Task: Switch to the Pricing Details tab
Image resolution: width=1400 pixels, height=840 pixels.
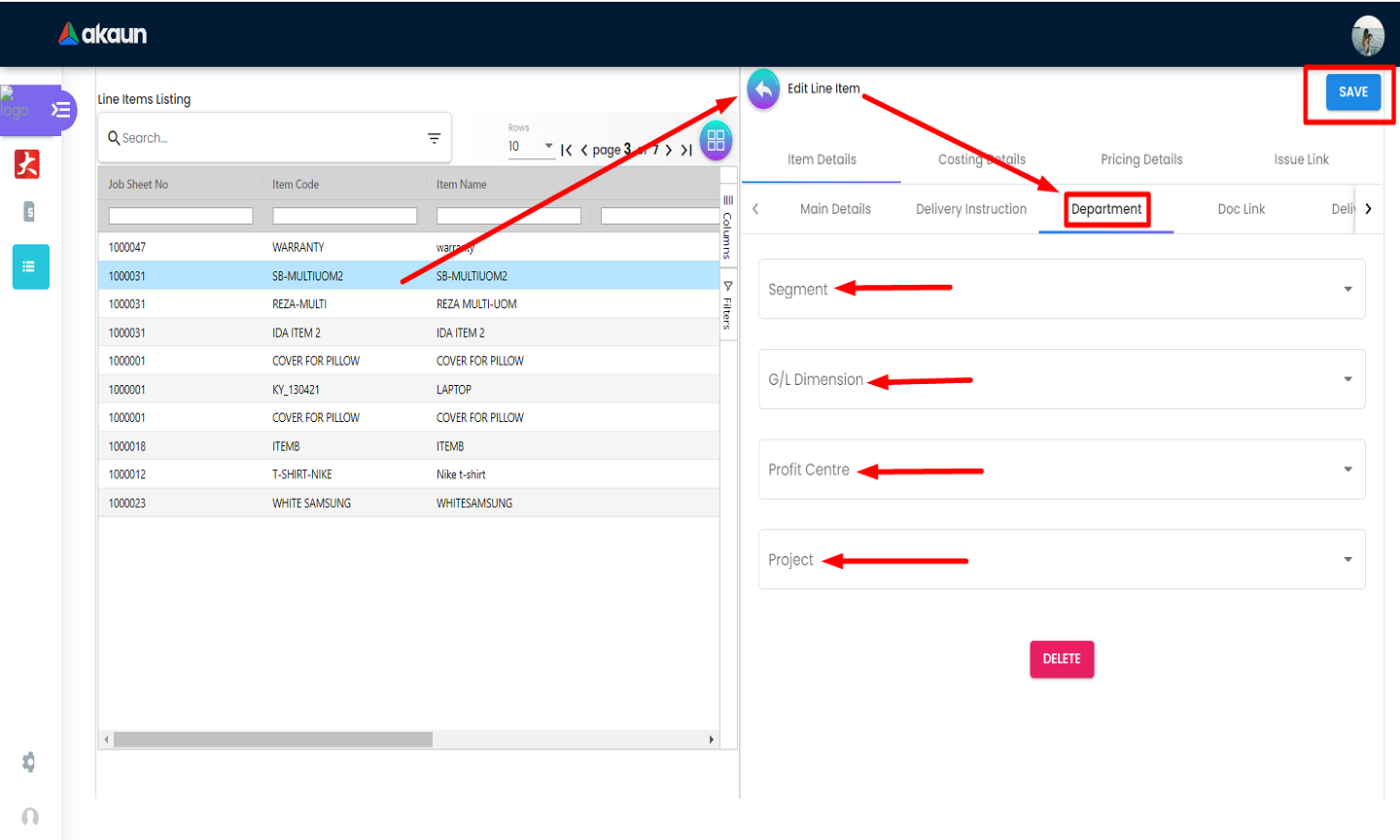Action: click(1141, 159)
